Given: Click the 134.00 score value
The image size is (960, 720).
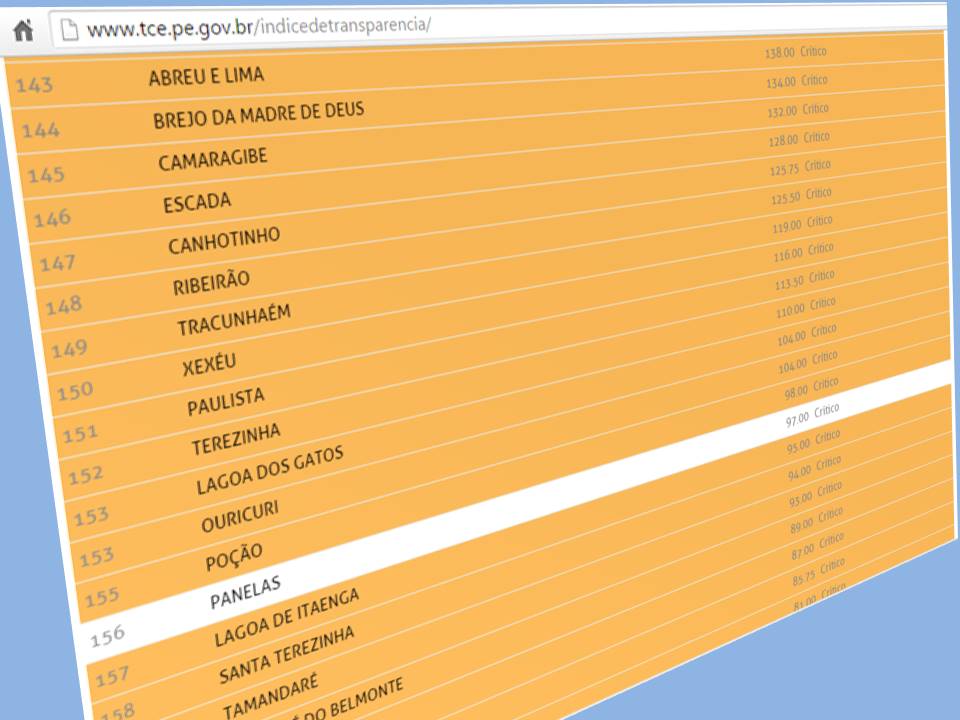Looking at the screenshot, I should coord(781,81).
